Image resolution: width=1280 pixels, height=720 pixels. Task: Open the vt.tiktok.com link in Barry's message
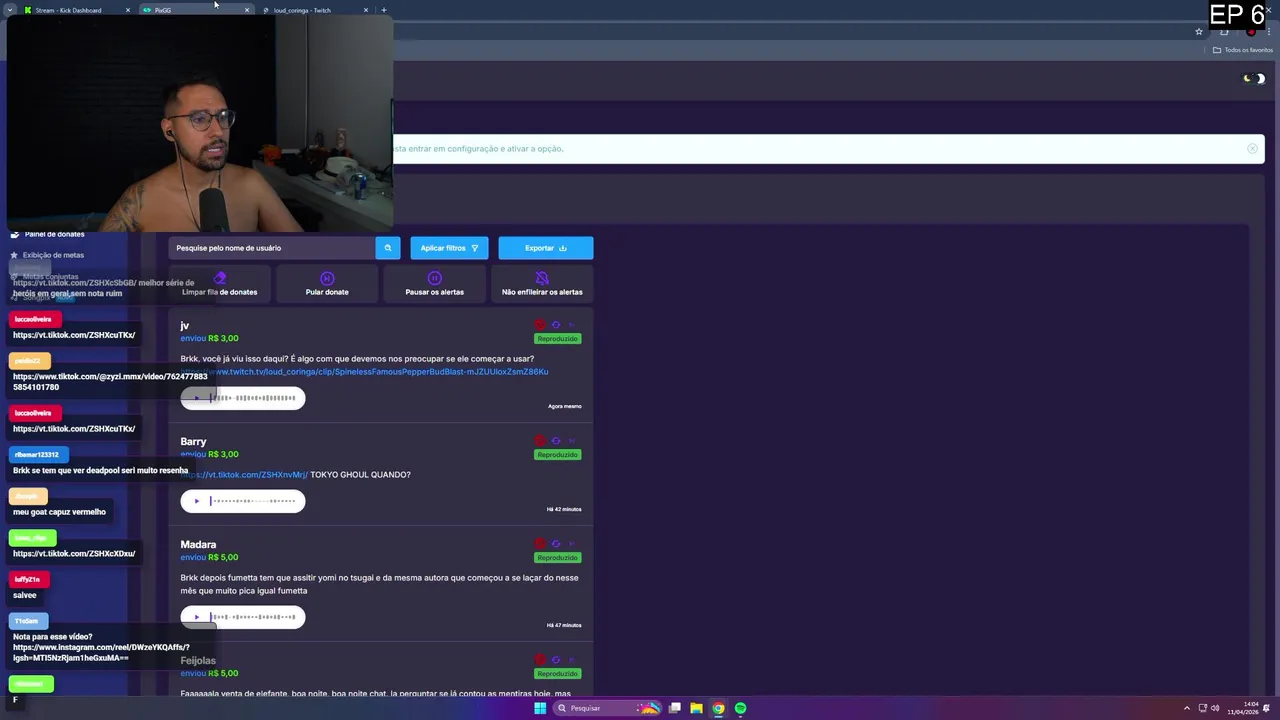(x=244, y=475)
